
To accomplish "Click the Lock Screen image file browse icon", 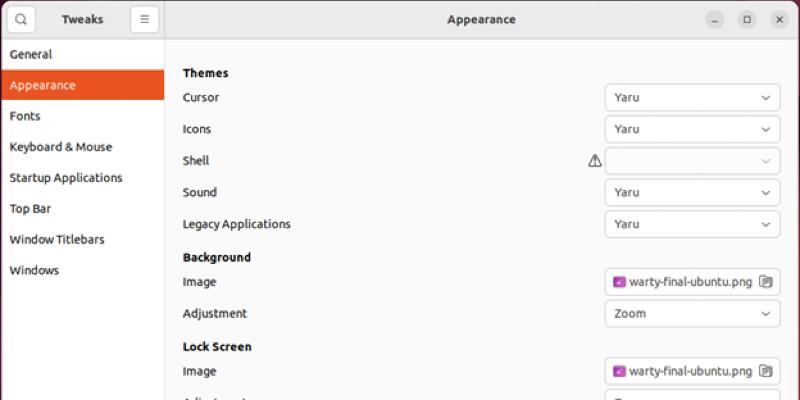I will [766, 371].
